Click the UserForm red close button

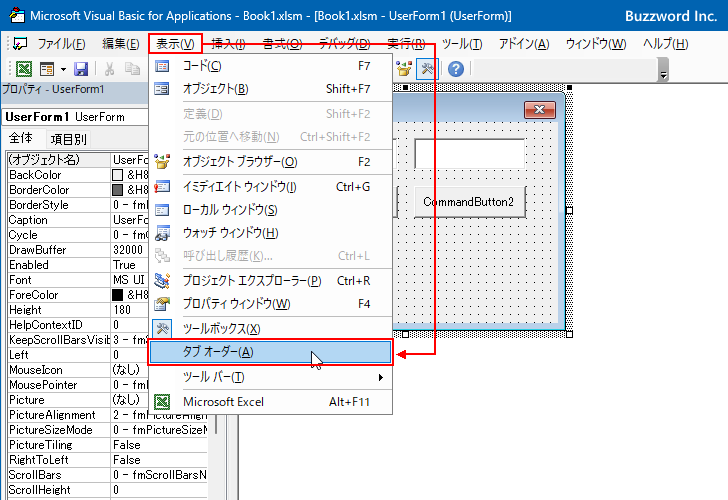pyautogui.click(x=540, y=110)
